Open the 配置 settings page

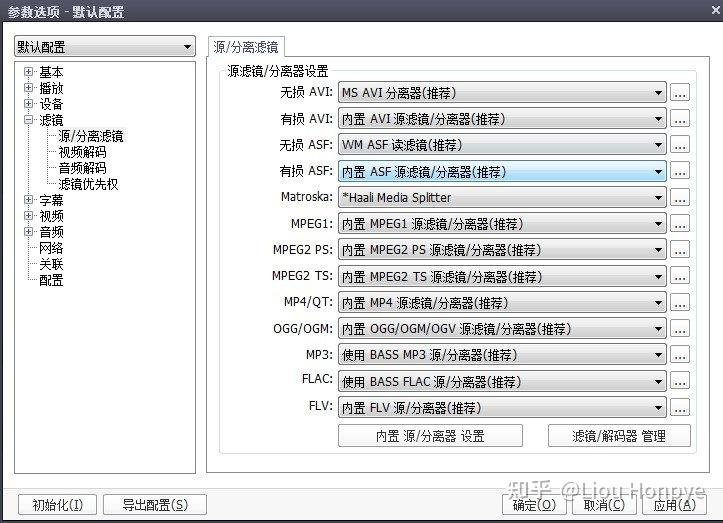51,280
